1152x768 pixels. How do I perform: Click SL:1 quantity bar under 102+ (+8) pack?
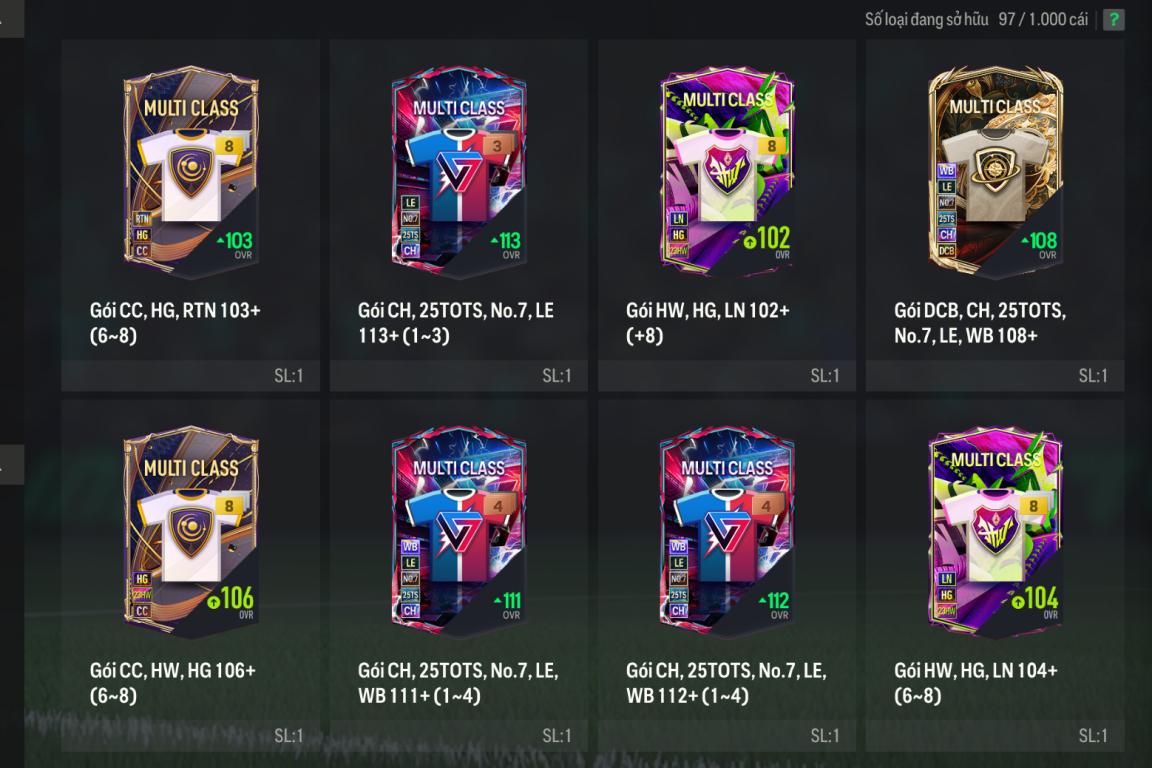point(727,376)
